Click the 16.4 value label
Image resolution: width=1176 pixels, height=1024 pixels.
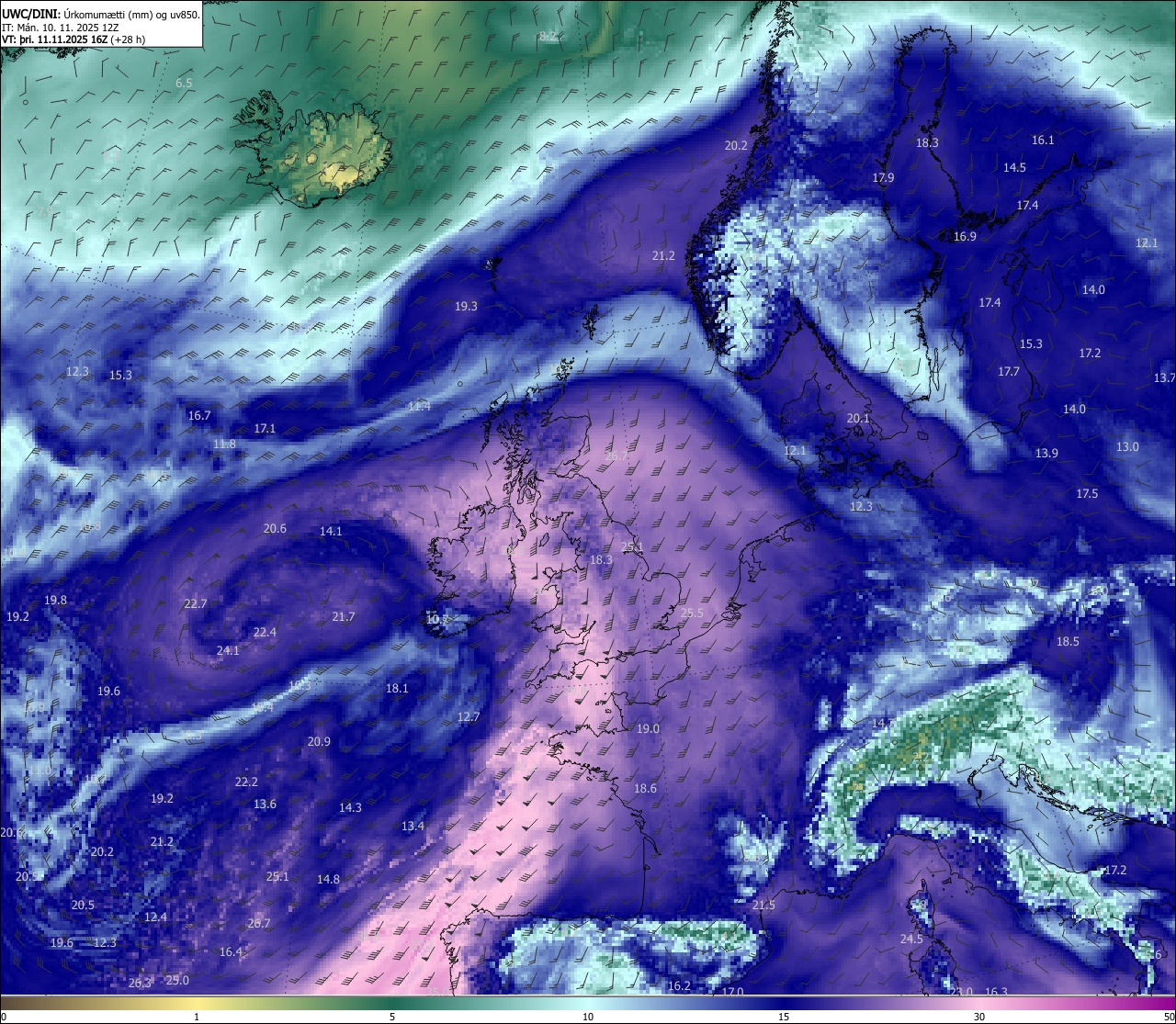coord(231,952)
